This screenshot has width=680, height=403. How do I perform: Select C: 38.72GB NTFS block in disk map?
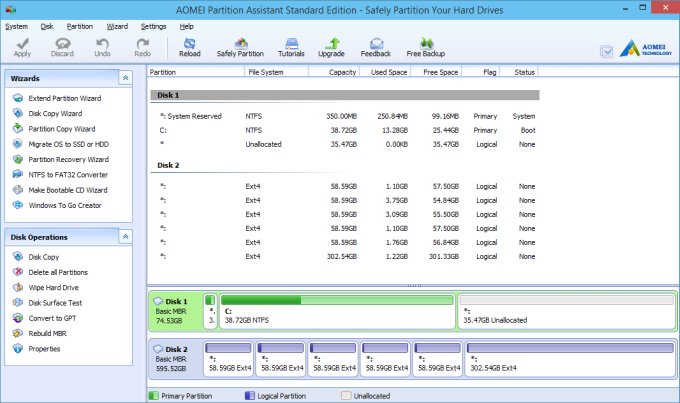[x=337, y=311]
